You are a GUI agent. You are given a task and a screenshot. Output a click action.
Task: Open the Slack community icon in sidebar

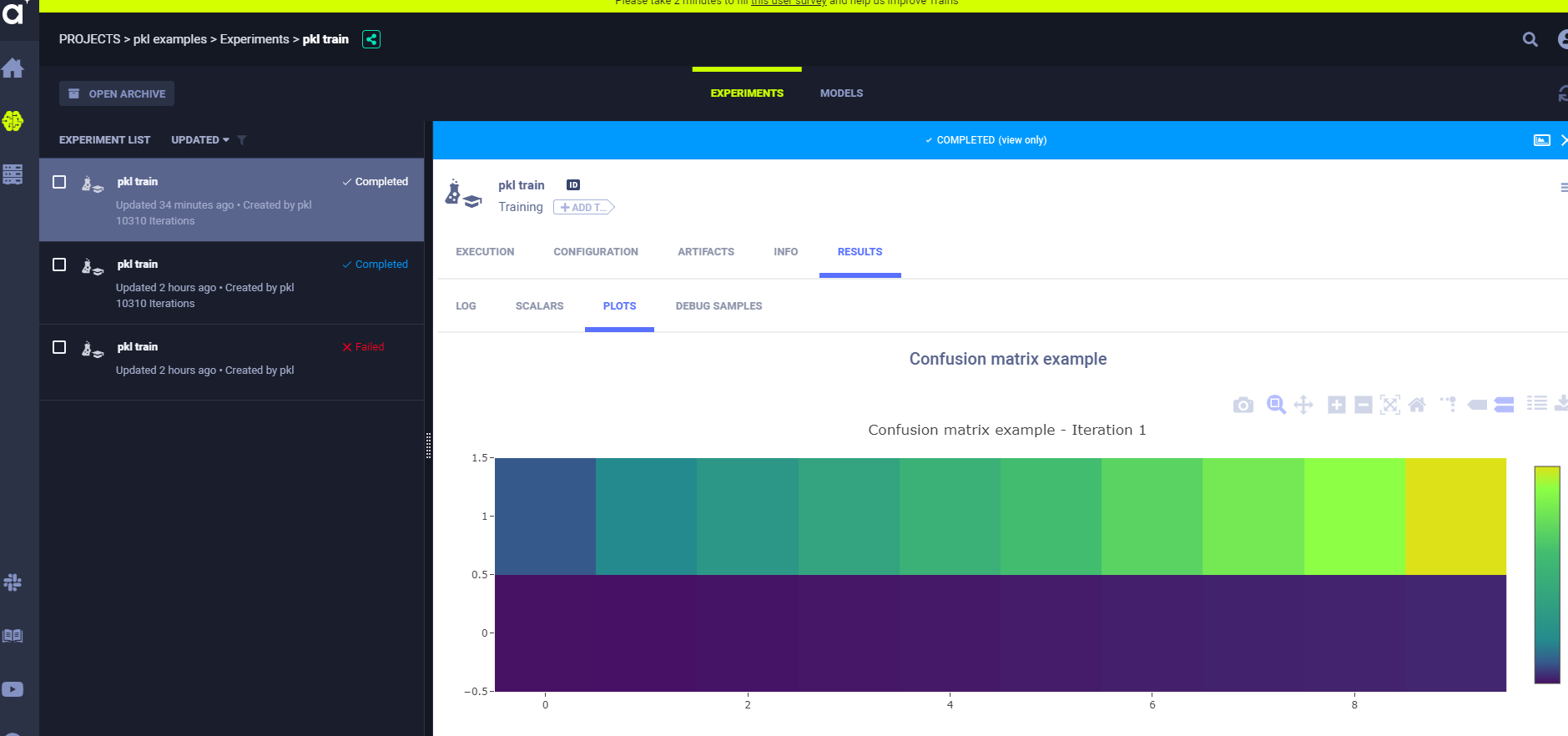[x=13, y=582]
